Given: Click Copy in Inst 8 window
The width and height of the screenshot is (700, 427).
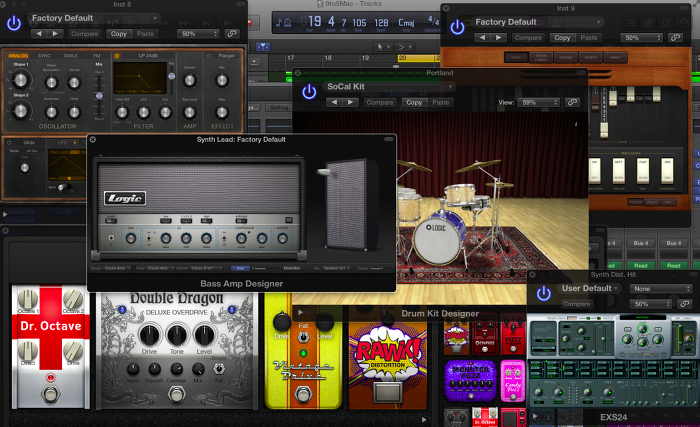Looking at the screenshot, I should point(119,34).
